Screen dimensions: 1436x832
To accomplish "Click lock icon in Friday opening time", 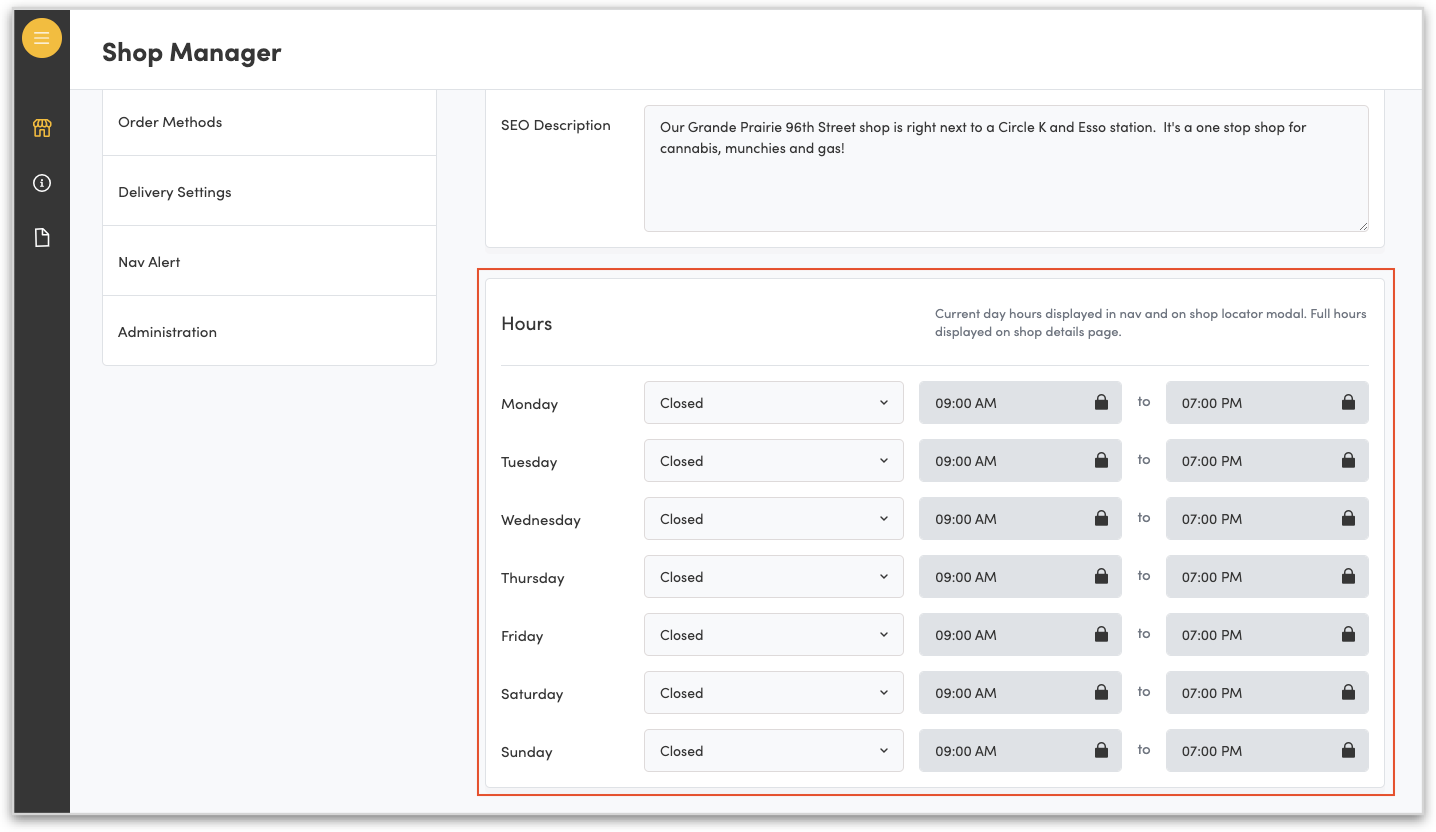I will click(1101, 634).
